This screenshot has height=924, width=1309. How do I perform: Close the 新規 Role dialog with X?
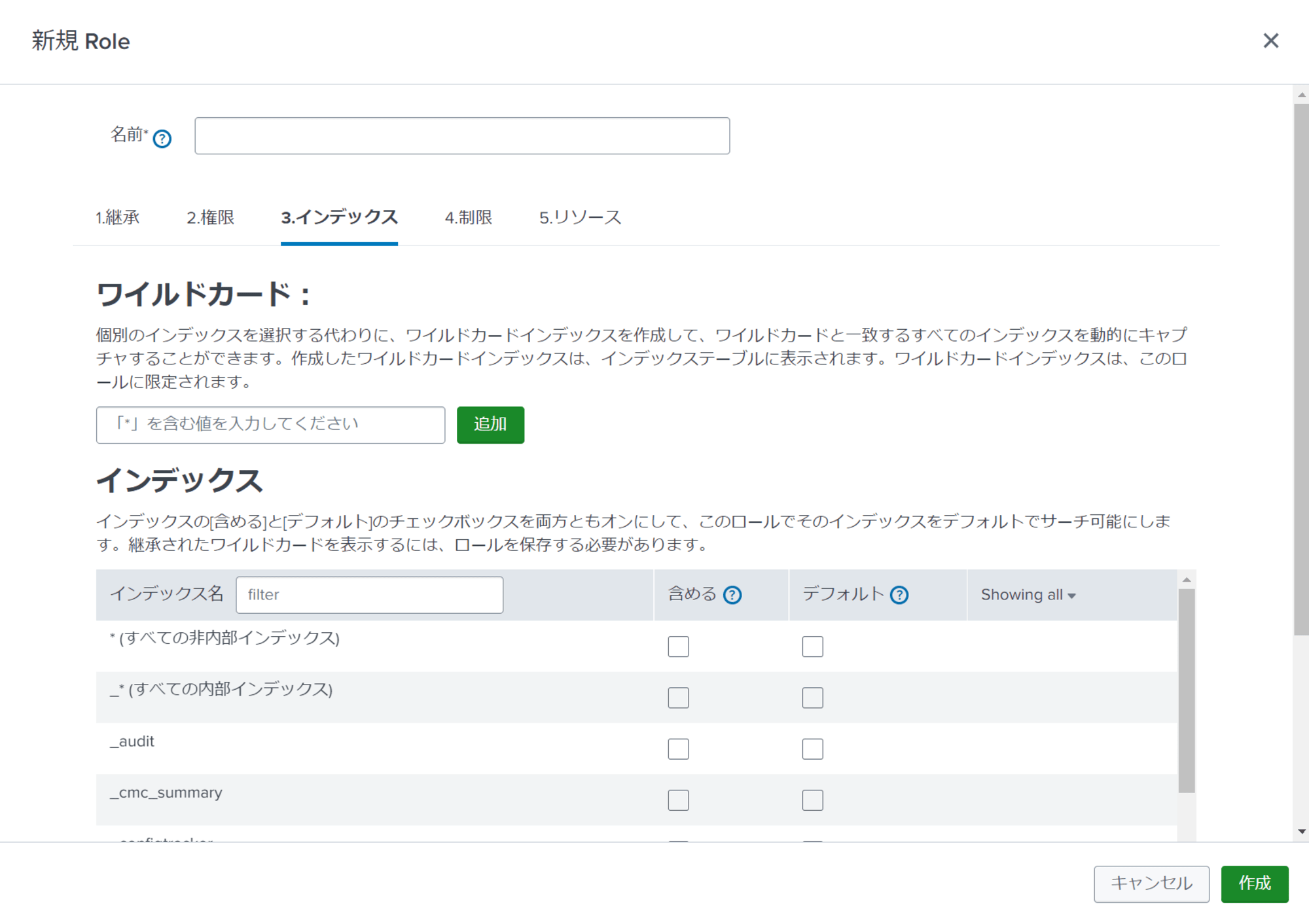(x=1270, y=41)
